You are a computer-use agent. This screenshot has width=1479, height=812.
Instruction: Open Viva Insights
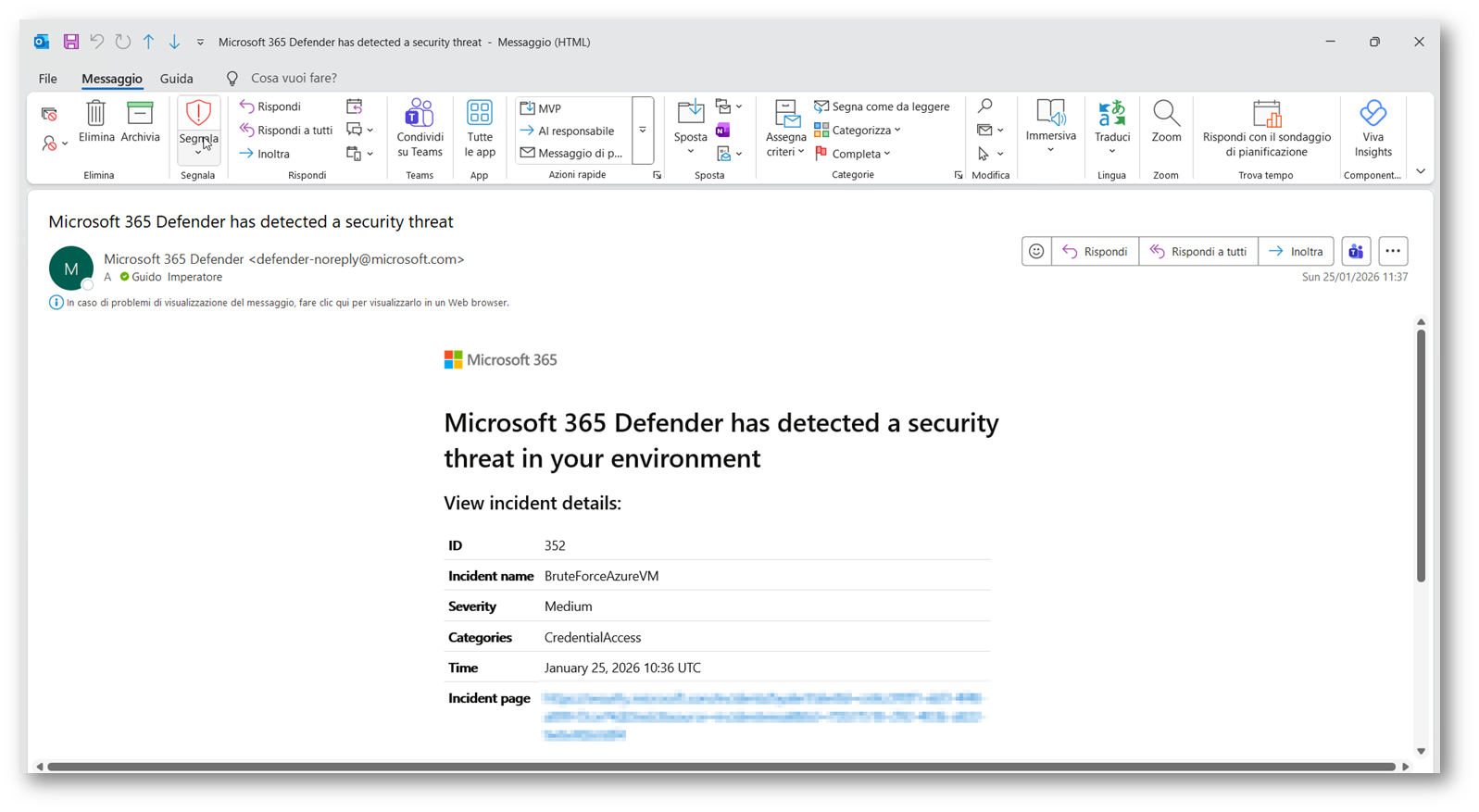[1372, 128]
